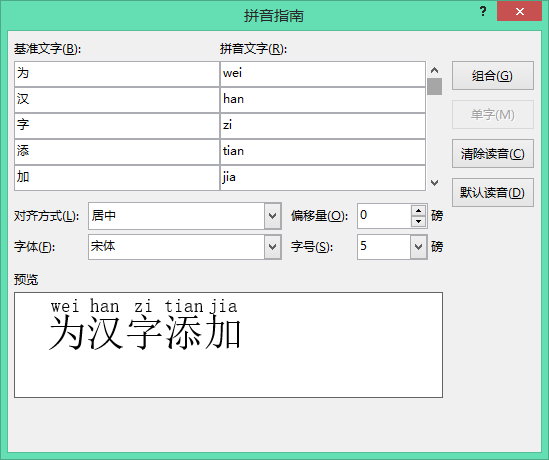The width and height of the screenshot is (549, 460).
Task: Click the scroll down arrow of the pinyin list
Action: point(435,183)
